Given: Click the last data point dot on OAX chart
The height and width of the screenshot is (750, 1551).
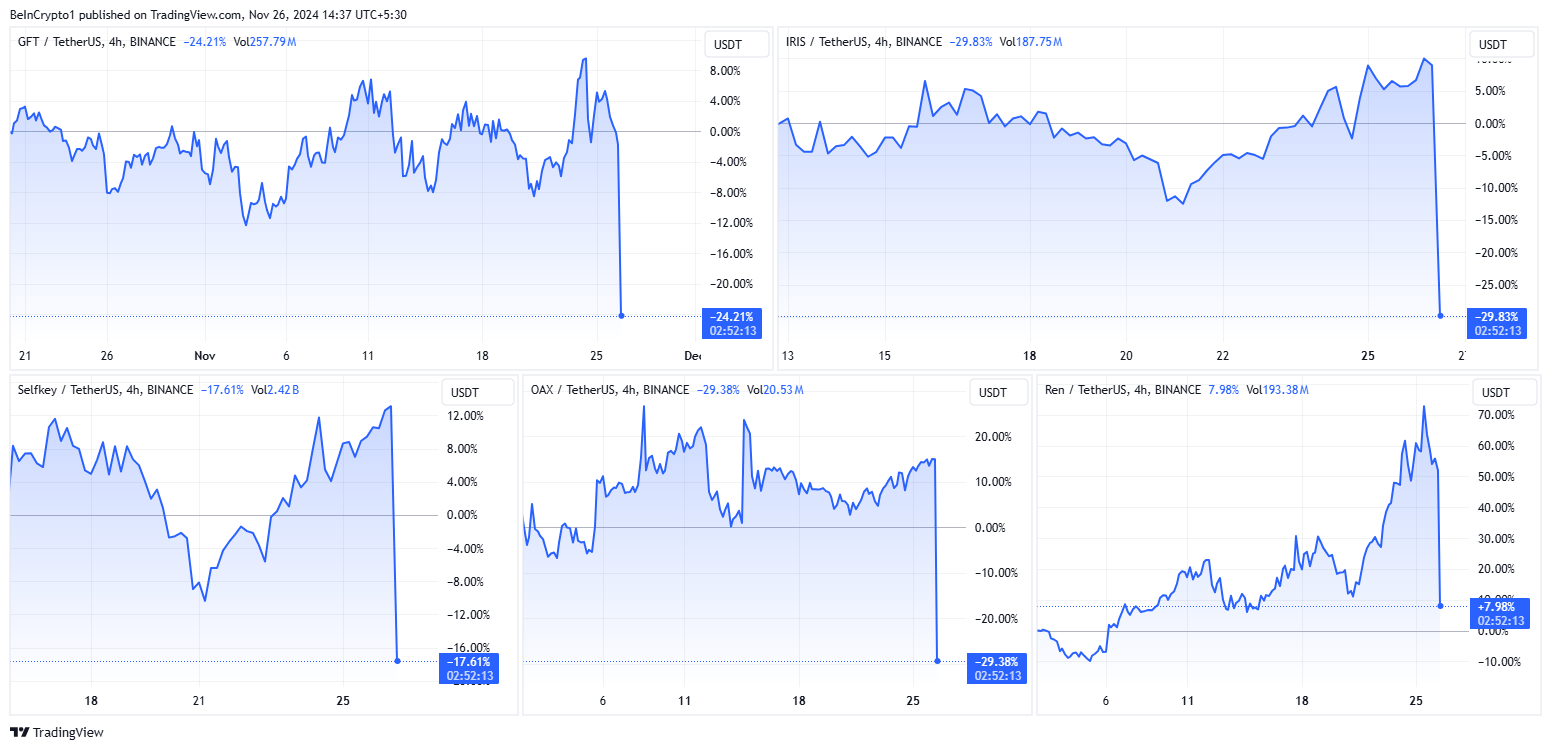Looking at the screenshot, I should (x=938, y=660).
